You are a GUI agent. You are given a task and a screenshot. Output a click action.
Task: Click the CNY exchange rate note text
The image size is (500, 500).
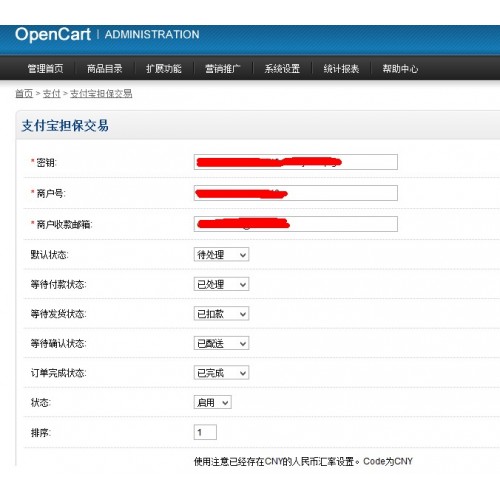(303, 461)
